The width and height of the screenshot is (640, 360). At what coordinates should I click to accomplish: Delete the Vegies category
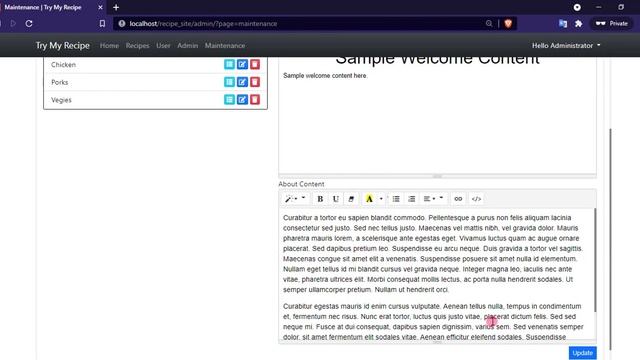click(255, 100)
